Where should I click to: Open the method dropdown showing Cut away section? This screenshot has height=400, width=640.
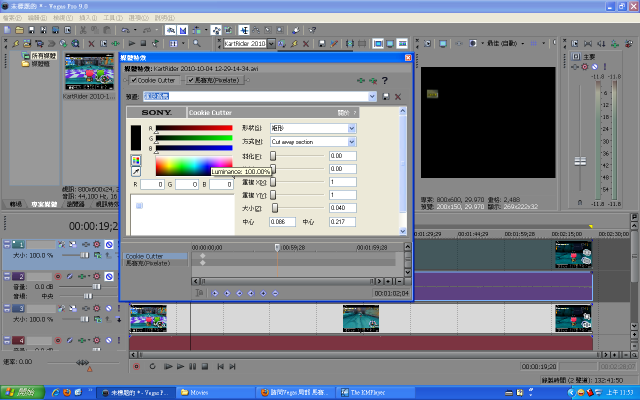click(x=352, y=142)
